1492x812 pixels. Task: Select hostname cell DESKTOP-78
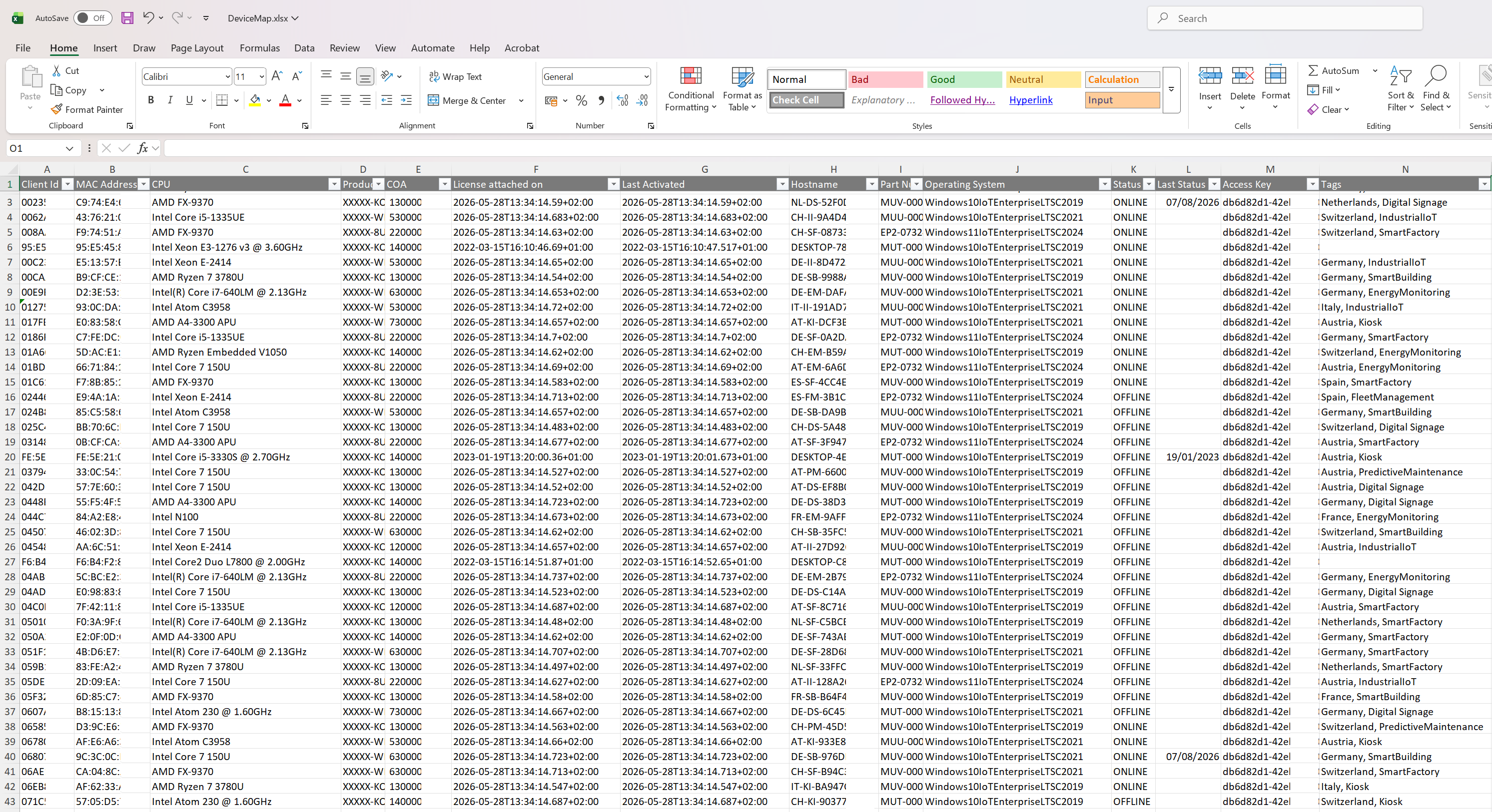click(833, 247)
